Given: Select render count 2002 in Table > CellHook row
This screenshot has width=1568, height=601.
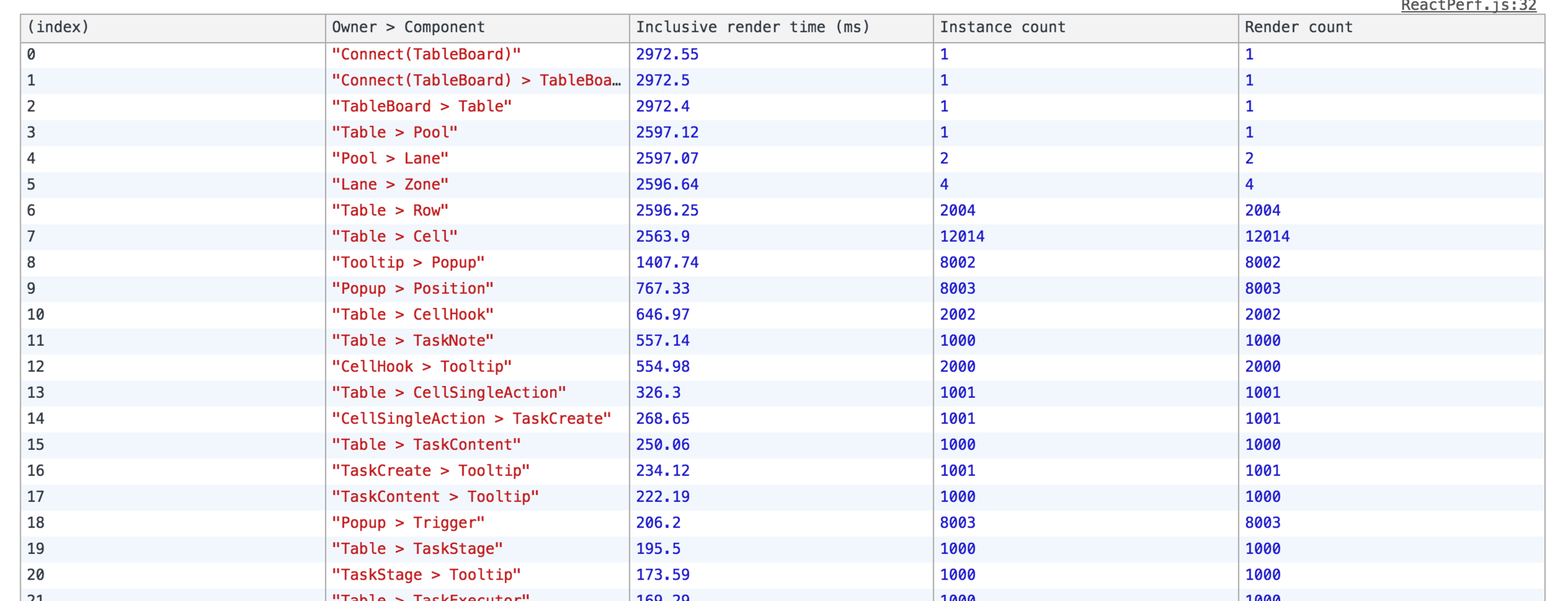Looking at the screenshot, I should (x=1263, y=315).
